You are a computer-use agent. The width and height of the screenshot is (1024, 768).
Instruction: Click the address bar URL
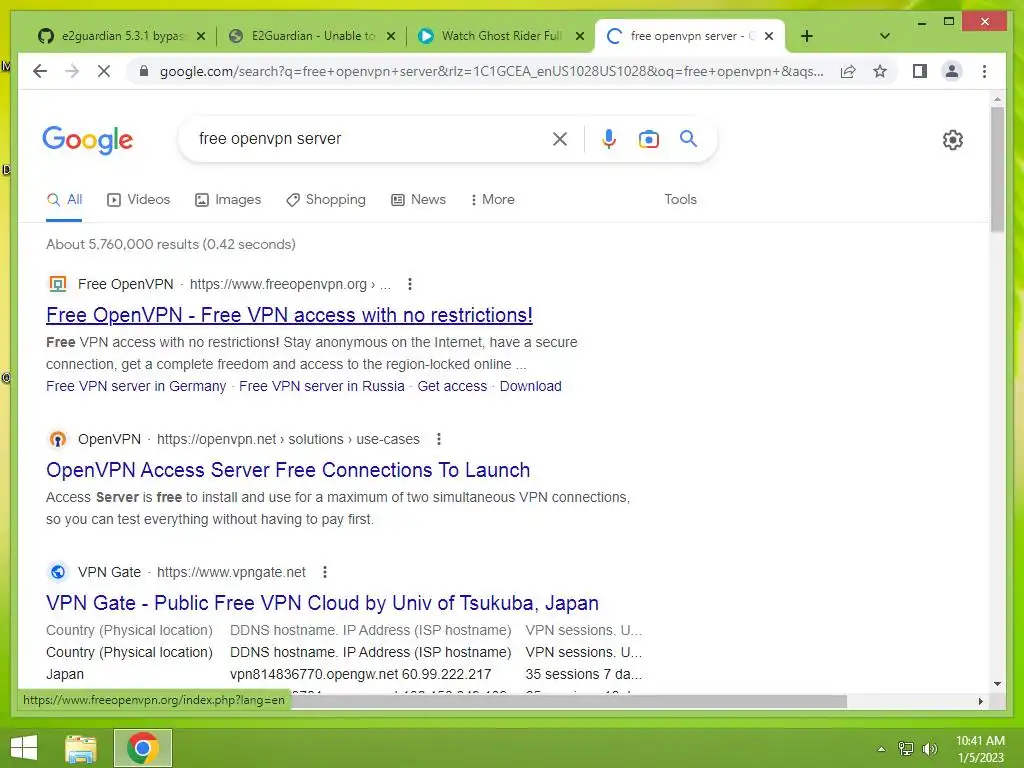[x=491, y=71]
